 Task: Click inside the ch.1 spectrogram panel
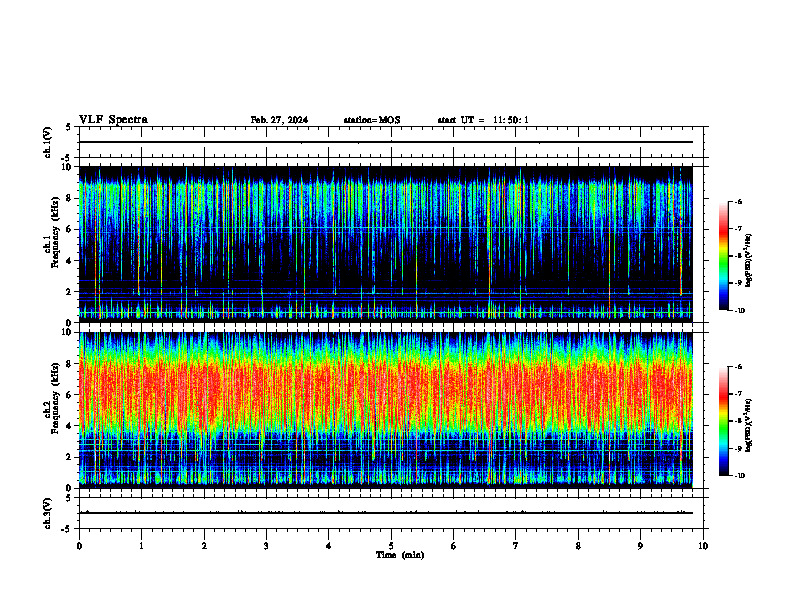385,244
